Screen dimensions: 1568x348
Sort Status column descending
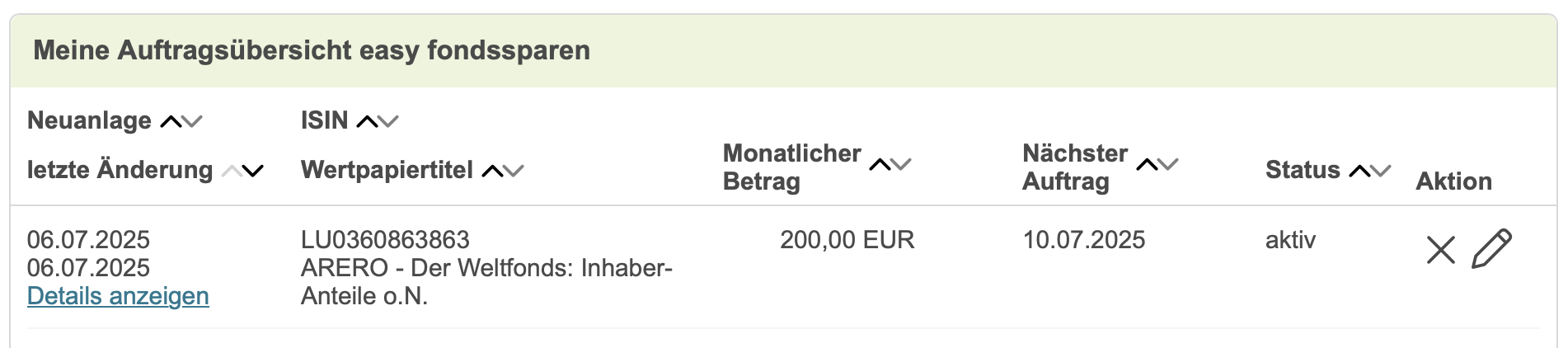[x=1382, y=172]
